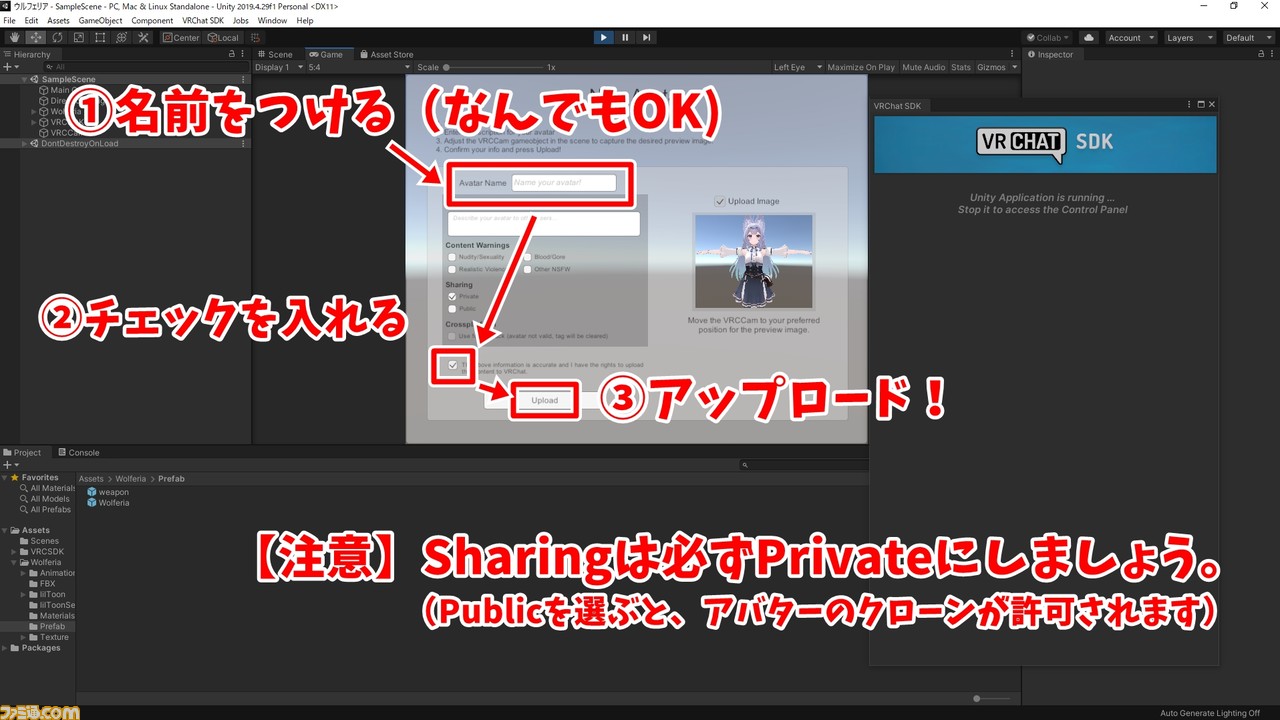The height and width of the screenshot is (720, 1280).
Task: Open the Left Eye dropdown
Action: [x=797, y=67]
